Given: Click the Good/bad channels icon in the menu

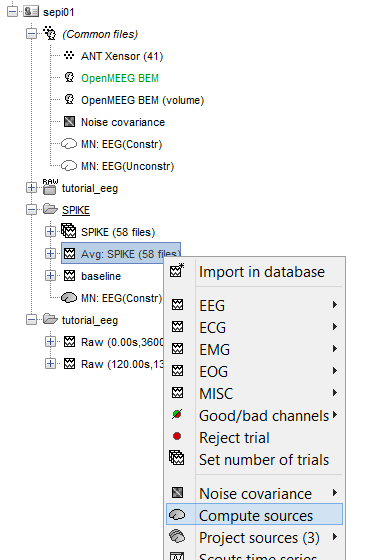Looking at the screenshot, I should (177, 414).
